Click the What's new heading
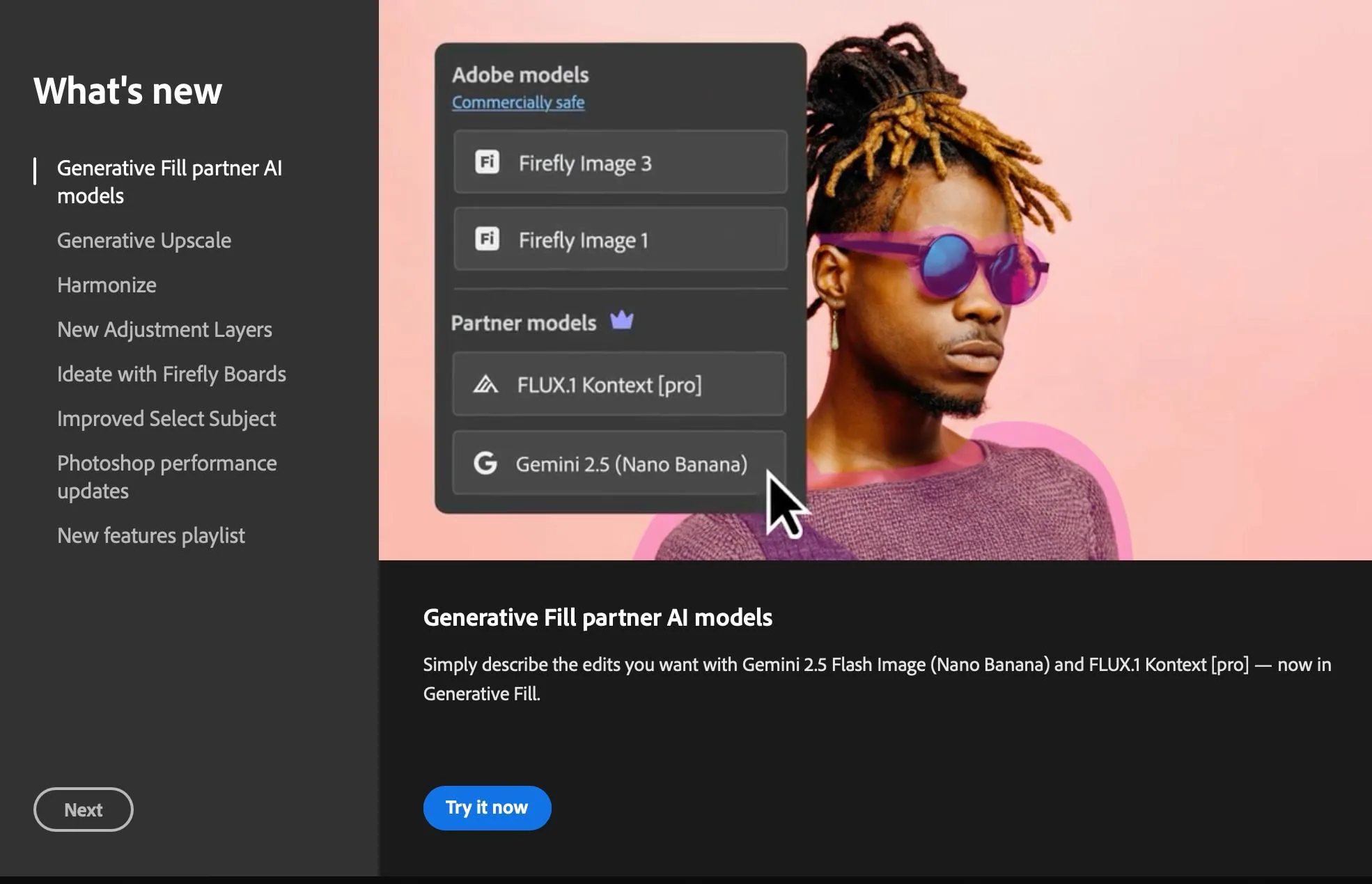Image resolution: width=1372 pixels, height=884 pixels. point(127,91)
